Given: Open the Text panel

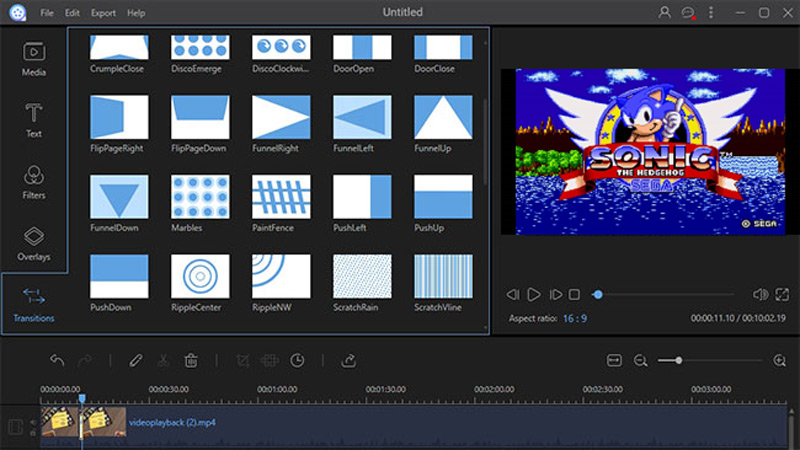Looking at the screenshot, I should coord(34,120).
